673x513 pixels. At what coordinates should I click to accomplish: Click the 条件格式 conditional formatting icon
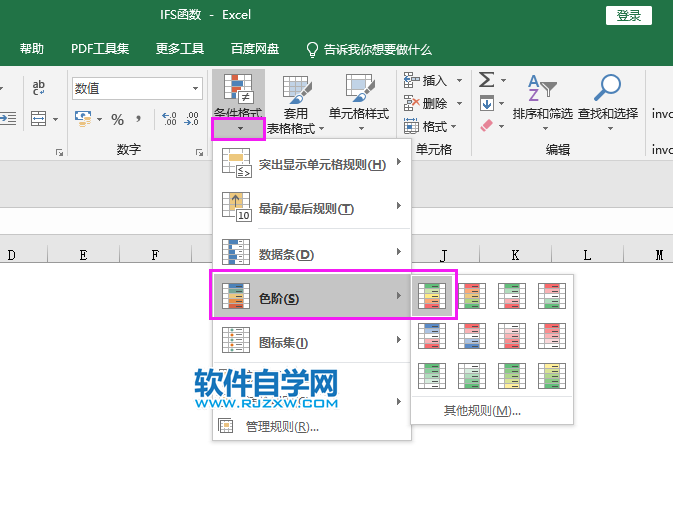tap(238, 94)
